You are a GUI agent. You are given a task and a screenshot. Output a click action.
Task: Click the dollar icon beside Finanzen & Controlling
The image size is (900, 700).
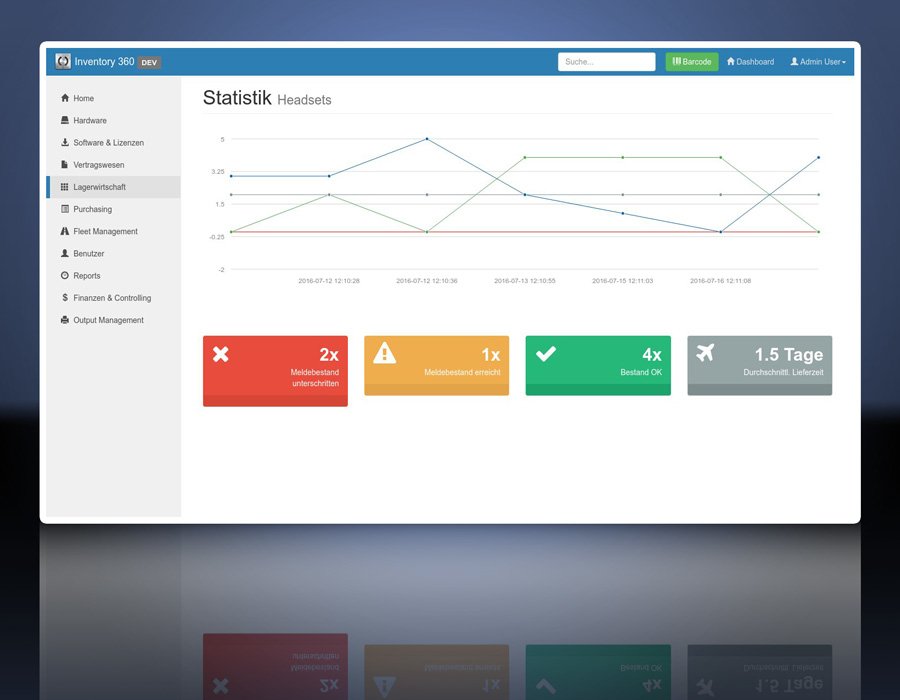point(65,298)
